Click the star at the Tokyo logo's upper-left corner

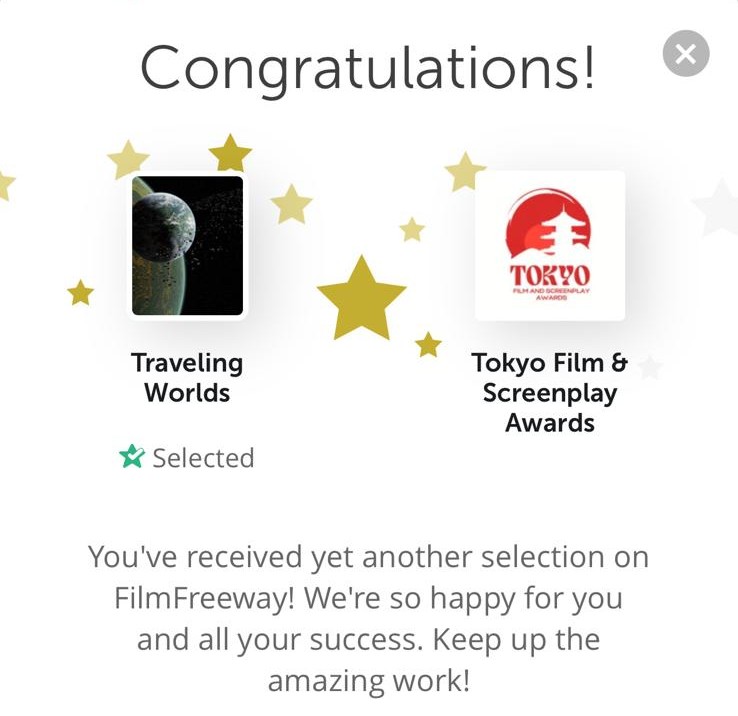click(465, 172)
